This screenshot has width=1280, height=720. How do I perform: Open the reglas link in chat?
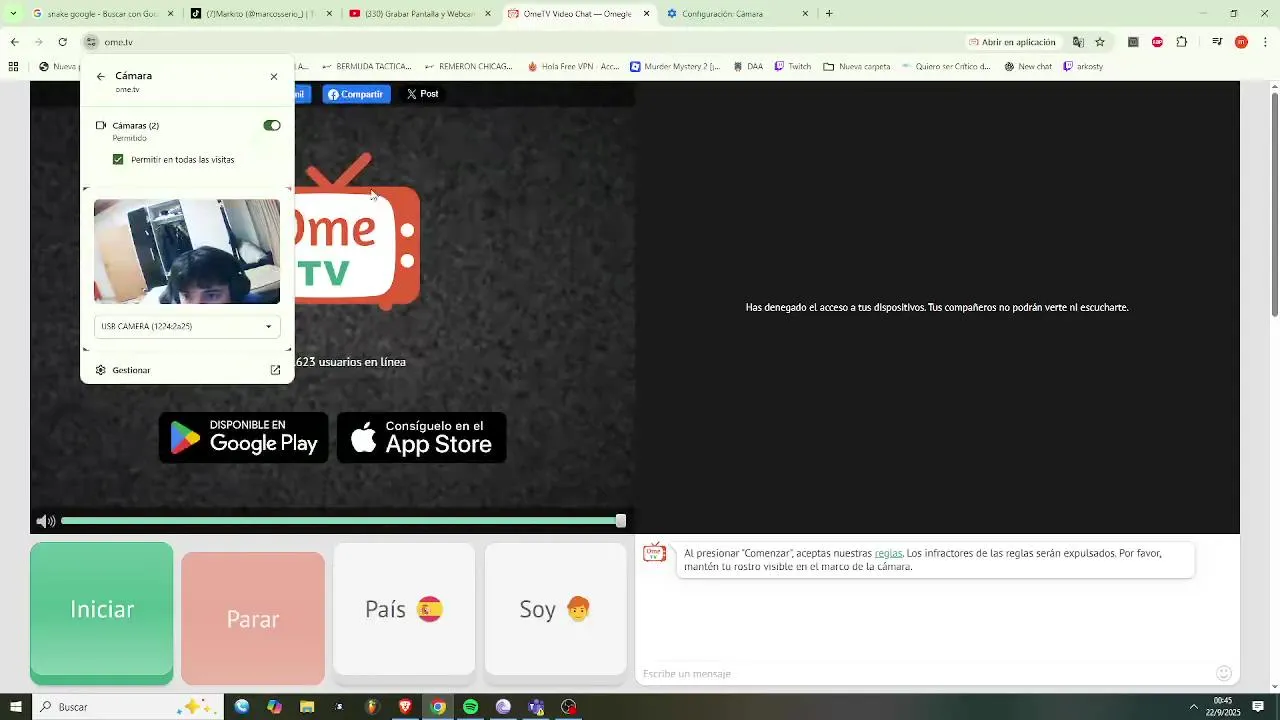click(x=888, y=553)
